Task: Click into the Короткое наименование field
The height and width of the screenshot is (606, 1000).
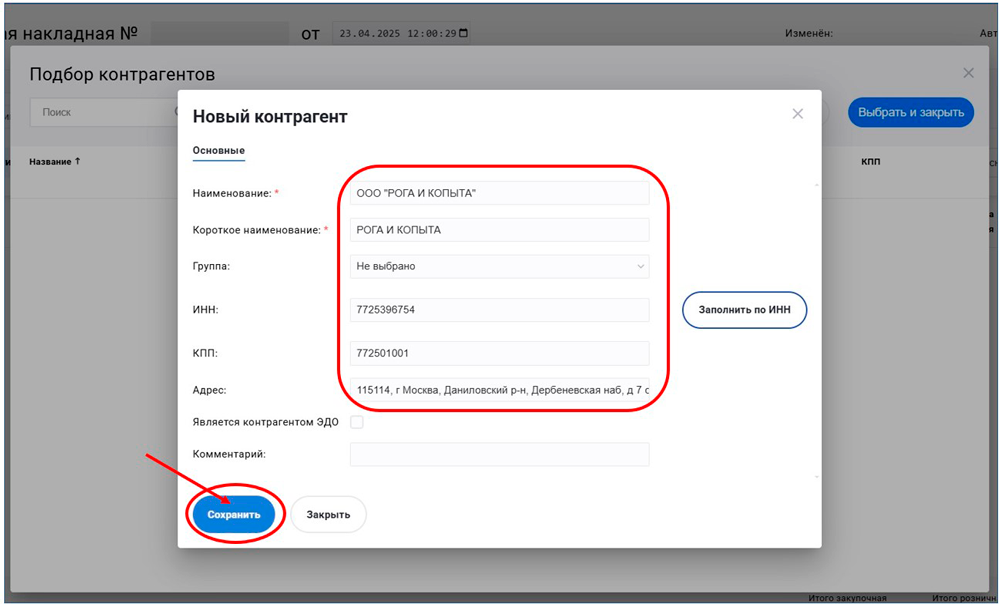Action: (499, 230)
